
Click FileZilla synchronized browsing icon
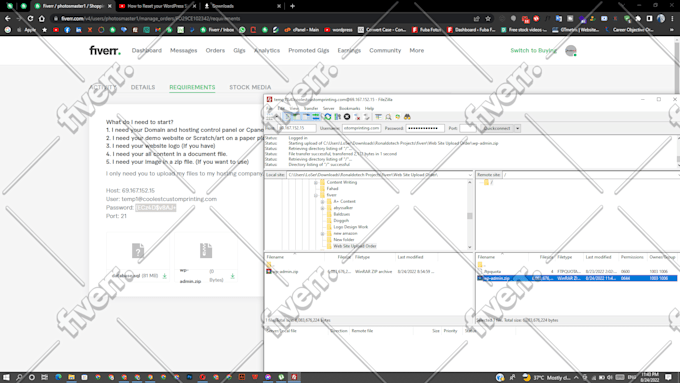(x=398, y=117)
